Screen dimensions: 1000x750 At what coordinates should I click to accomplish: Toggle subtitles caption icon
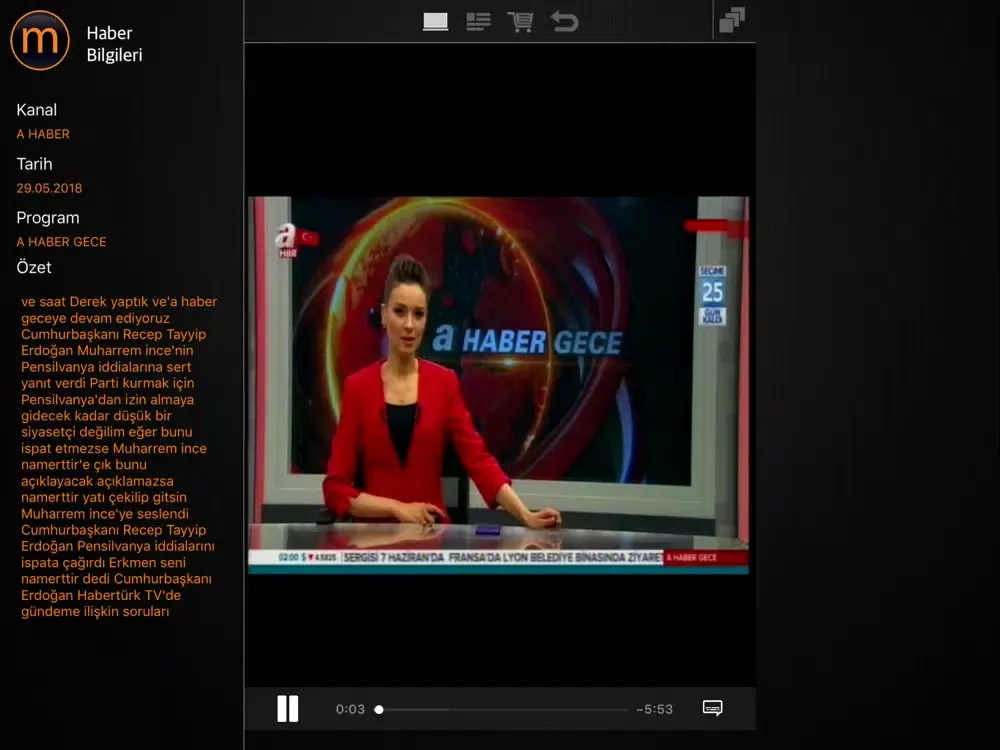pos(712,708)
